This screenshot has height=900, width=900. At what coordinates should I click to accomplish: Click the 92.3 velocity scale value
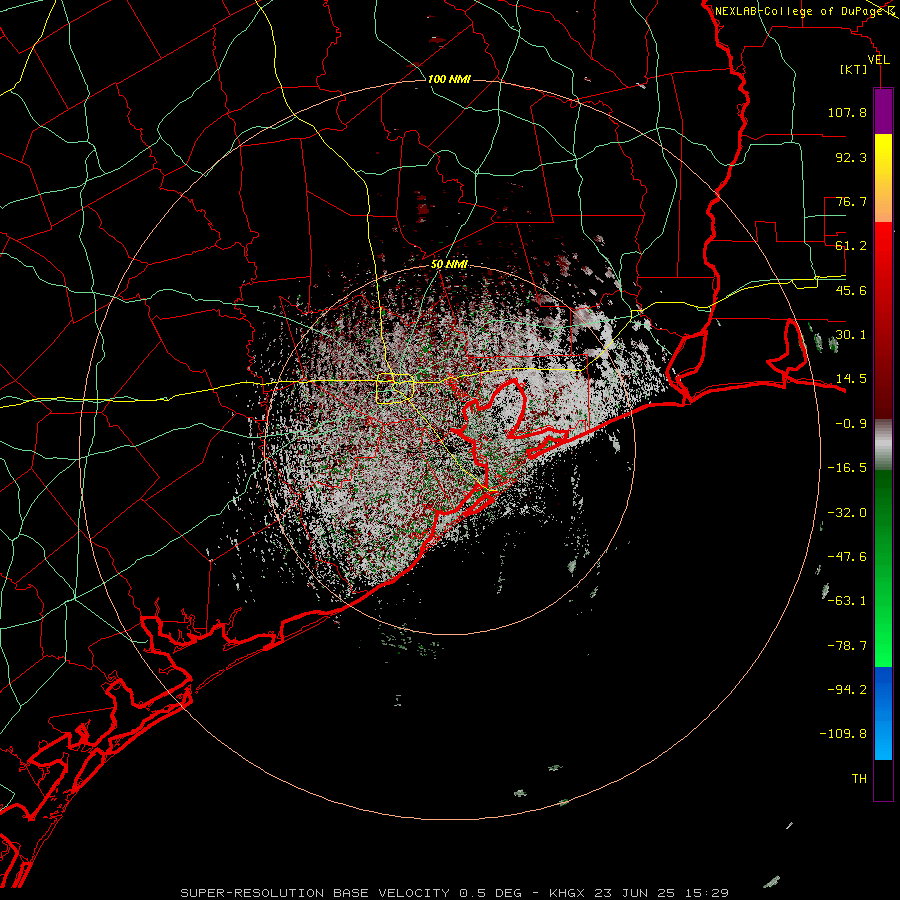click(851, 157)
